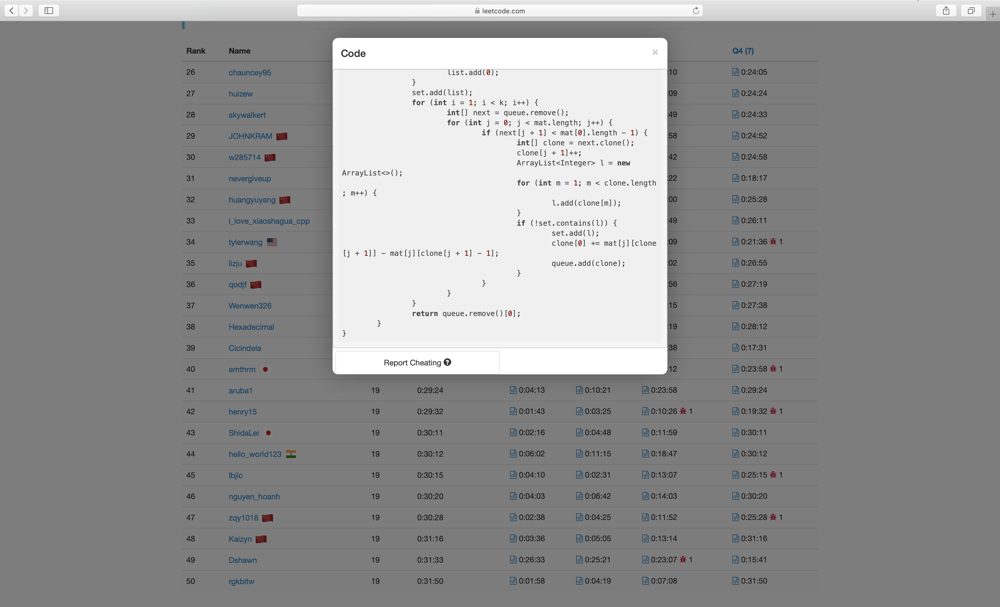Viewport: 1000px width, 607px height.
Task: Click the Q4 (7) column header
Action: [x=743, y=51]
